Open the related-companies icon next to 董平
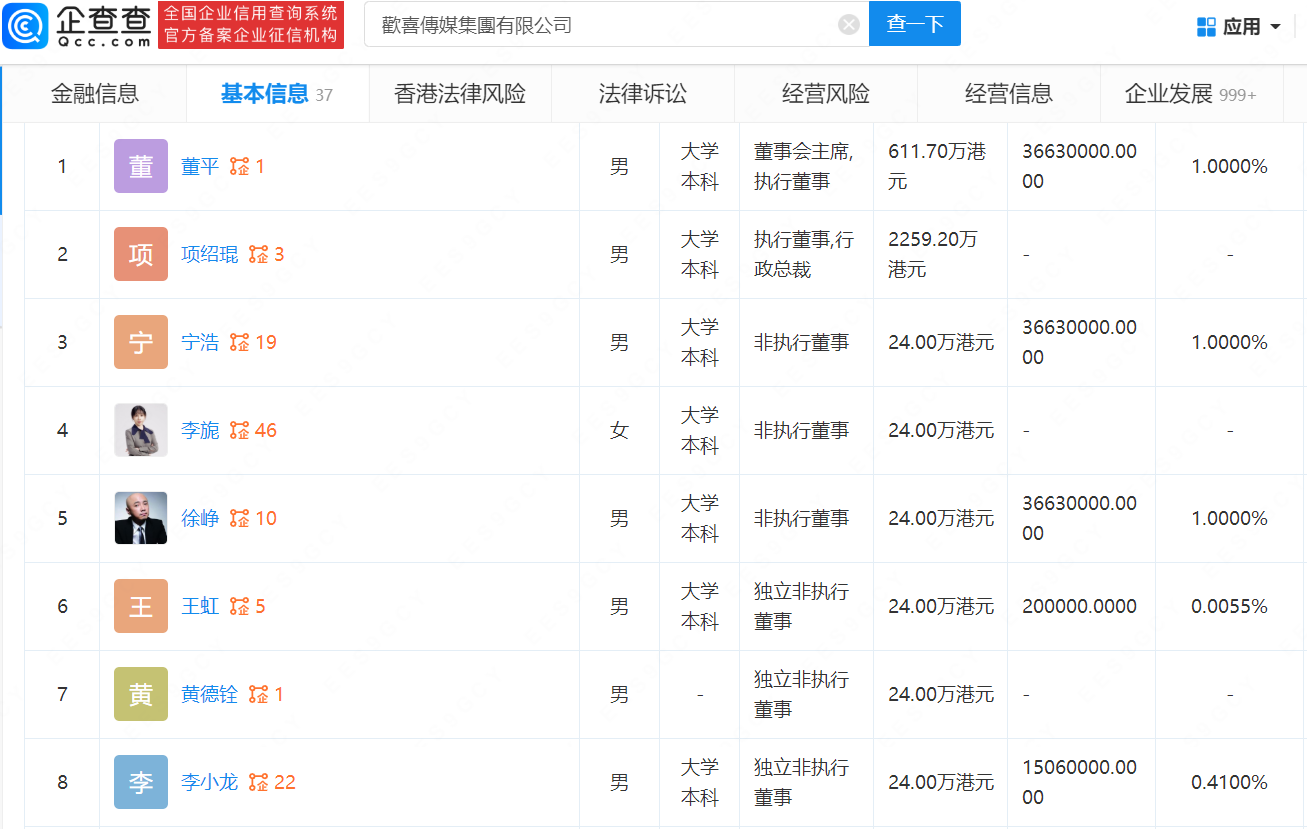Image resolution: width=1307 pixels, height=829 pixels. 239,167
